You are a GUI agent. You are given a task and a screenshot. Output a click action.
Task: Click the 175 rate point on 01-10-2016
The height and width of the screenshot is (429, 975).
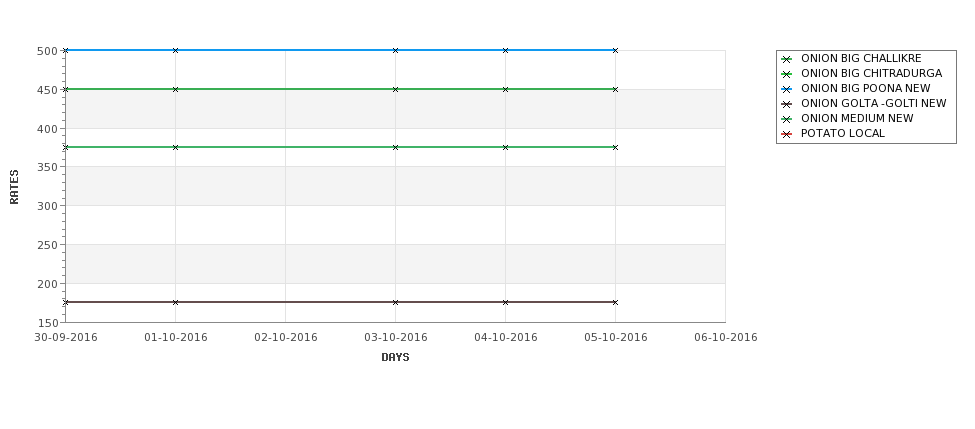pos(175,302)
